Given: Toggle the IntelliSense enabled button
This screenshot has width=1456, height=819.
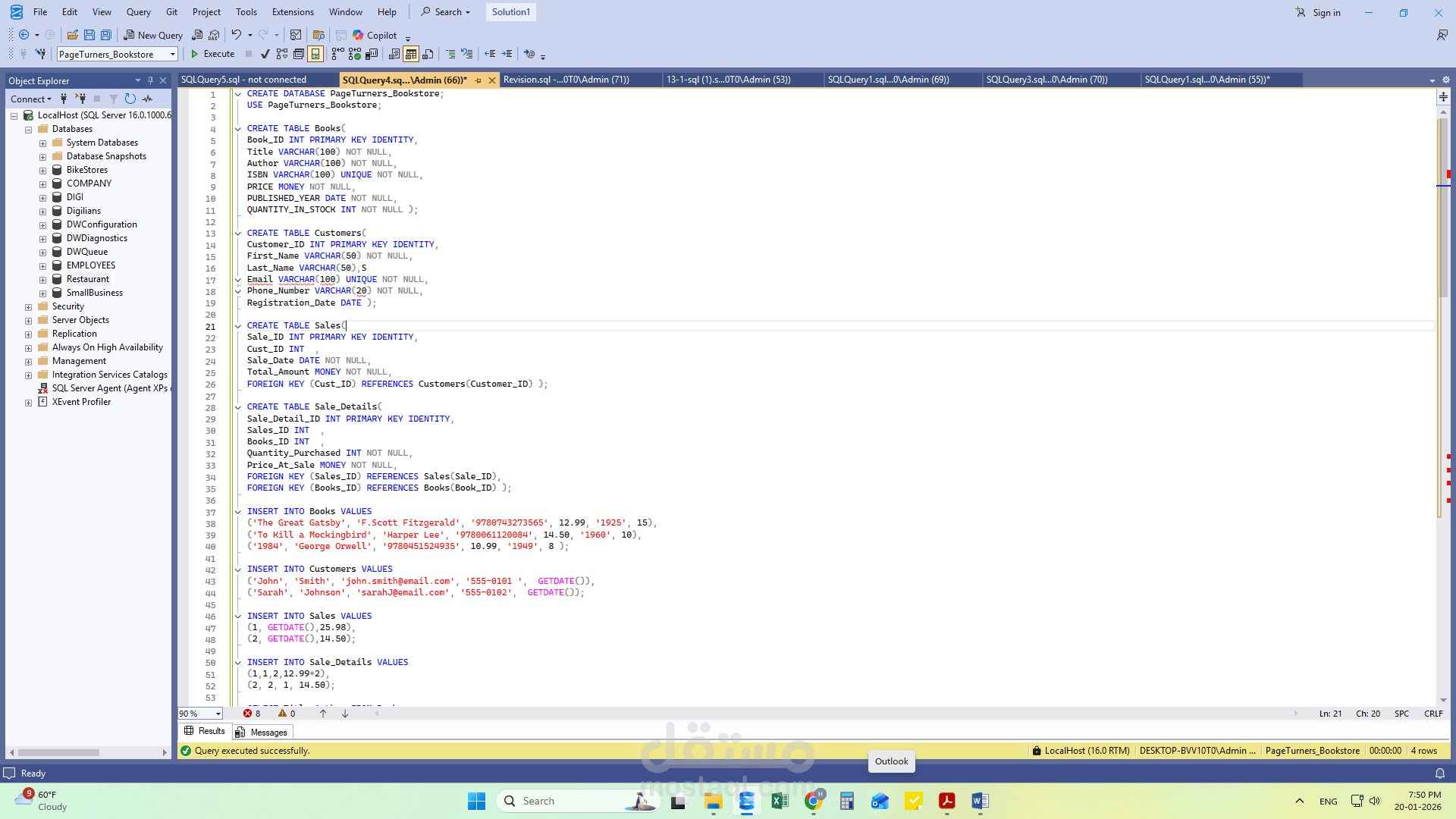Looking at the screenshot, I should pyautogui.click(x=315, y=54).
